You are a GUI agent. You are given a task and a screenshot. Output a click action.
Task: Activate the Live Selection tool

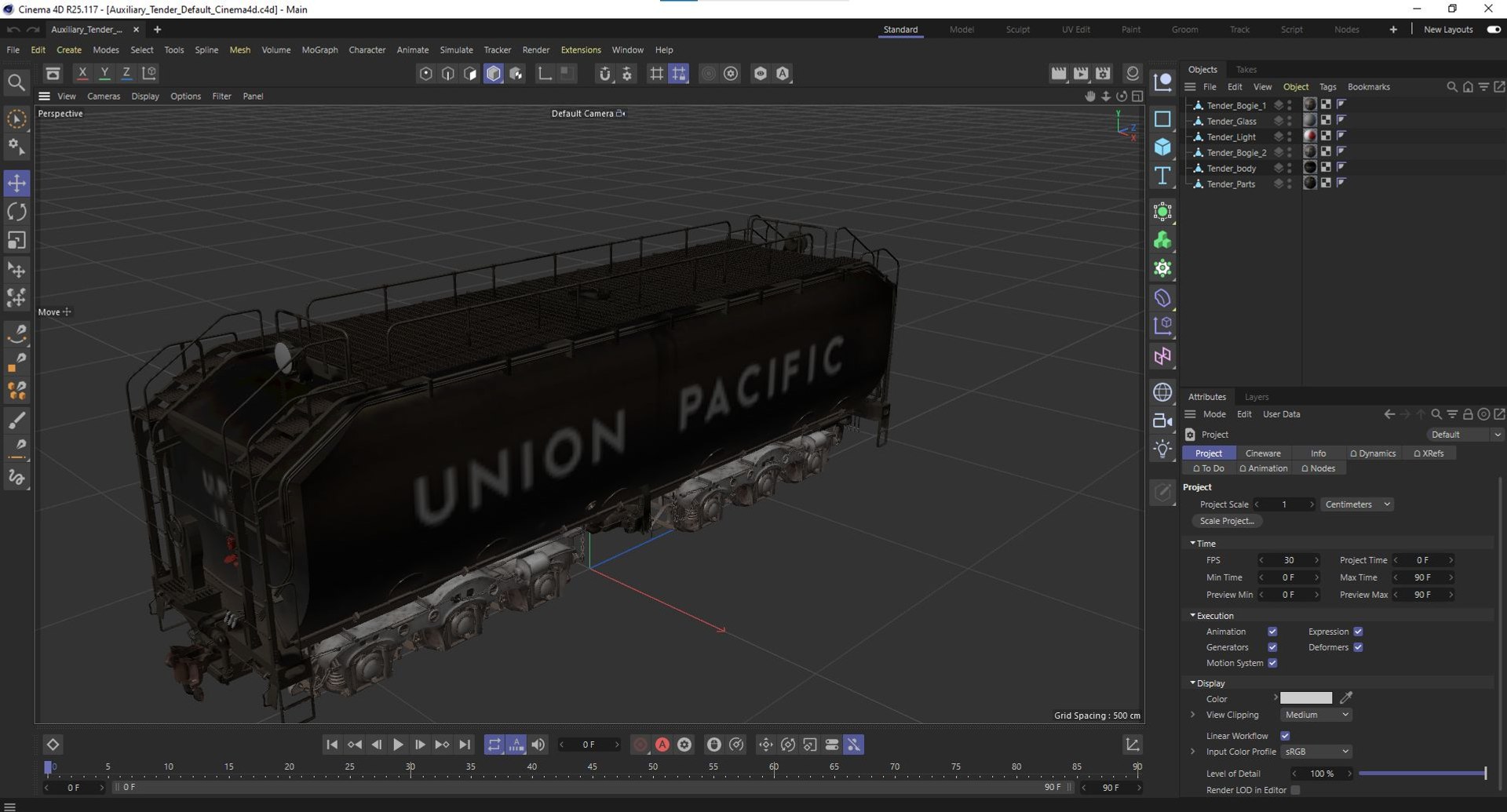(x=16, y=118)
